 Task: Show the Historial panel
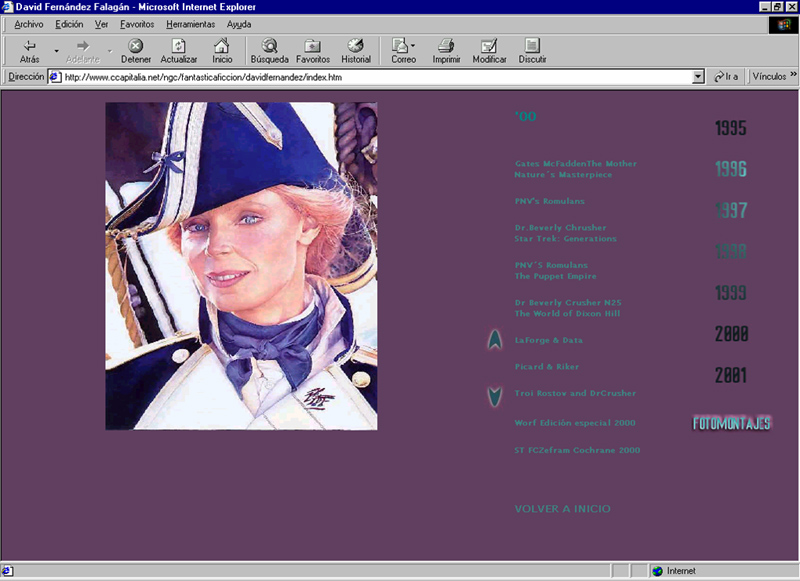pyautogui.click(x=356, y=52)
